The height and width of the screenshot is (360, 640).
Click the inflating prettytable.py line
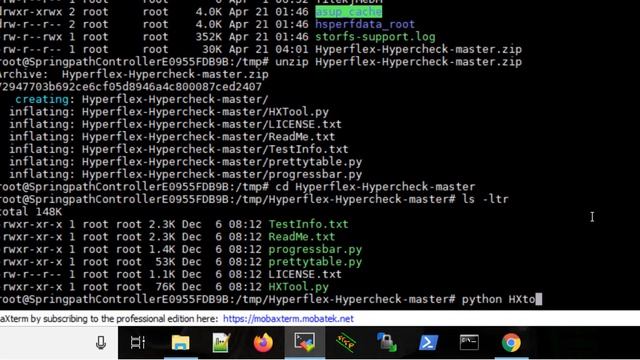point(185,162)
